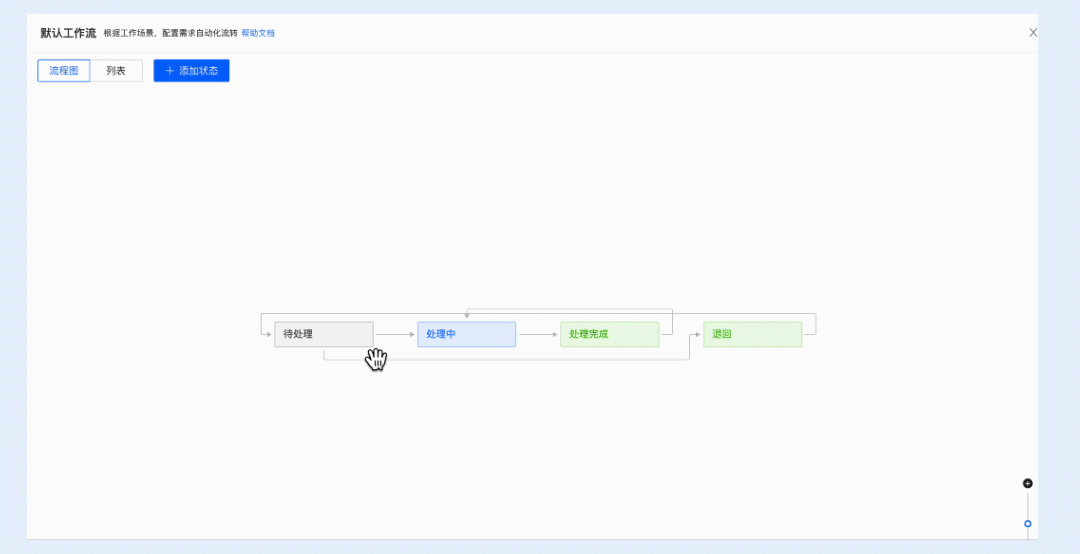
Task: Click the zoom slider handle
Action: [1028, 524]
